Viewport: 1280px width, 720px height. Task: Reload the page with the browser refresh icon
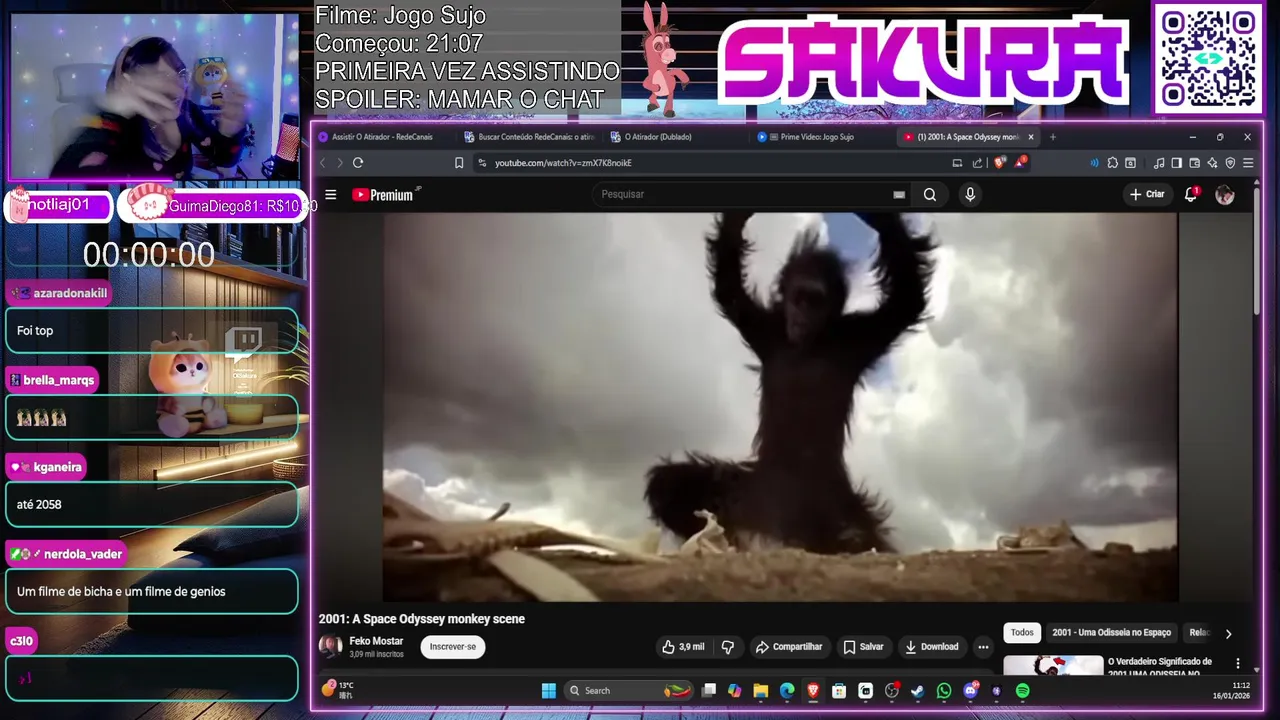point(358,163)
